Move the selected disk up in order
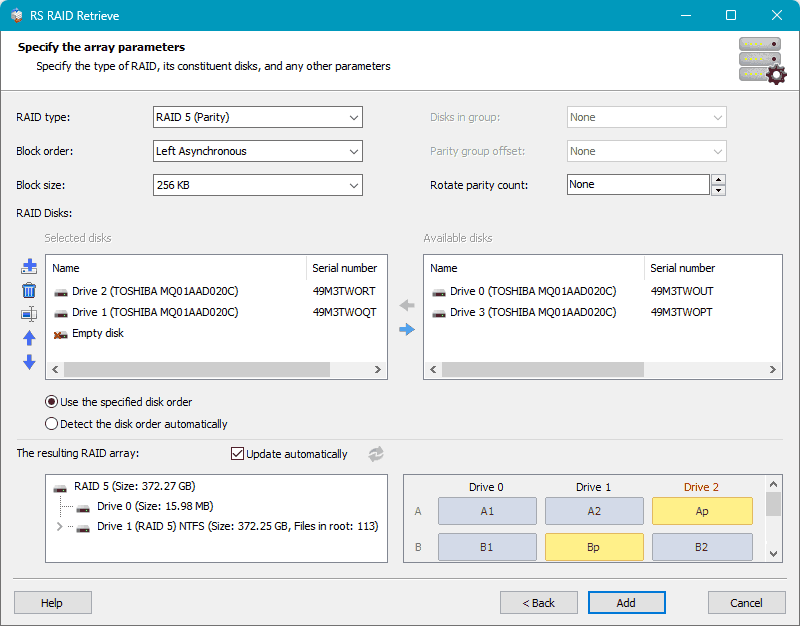 29,338
